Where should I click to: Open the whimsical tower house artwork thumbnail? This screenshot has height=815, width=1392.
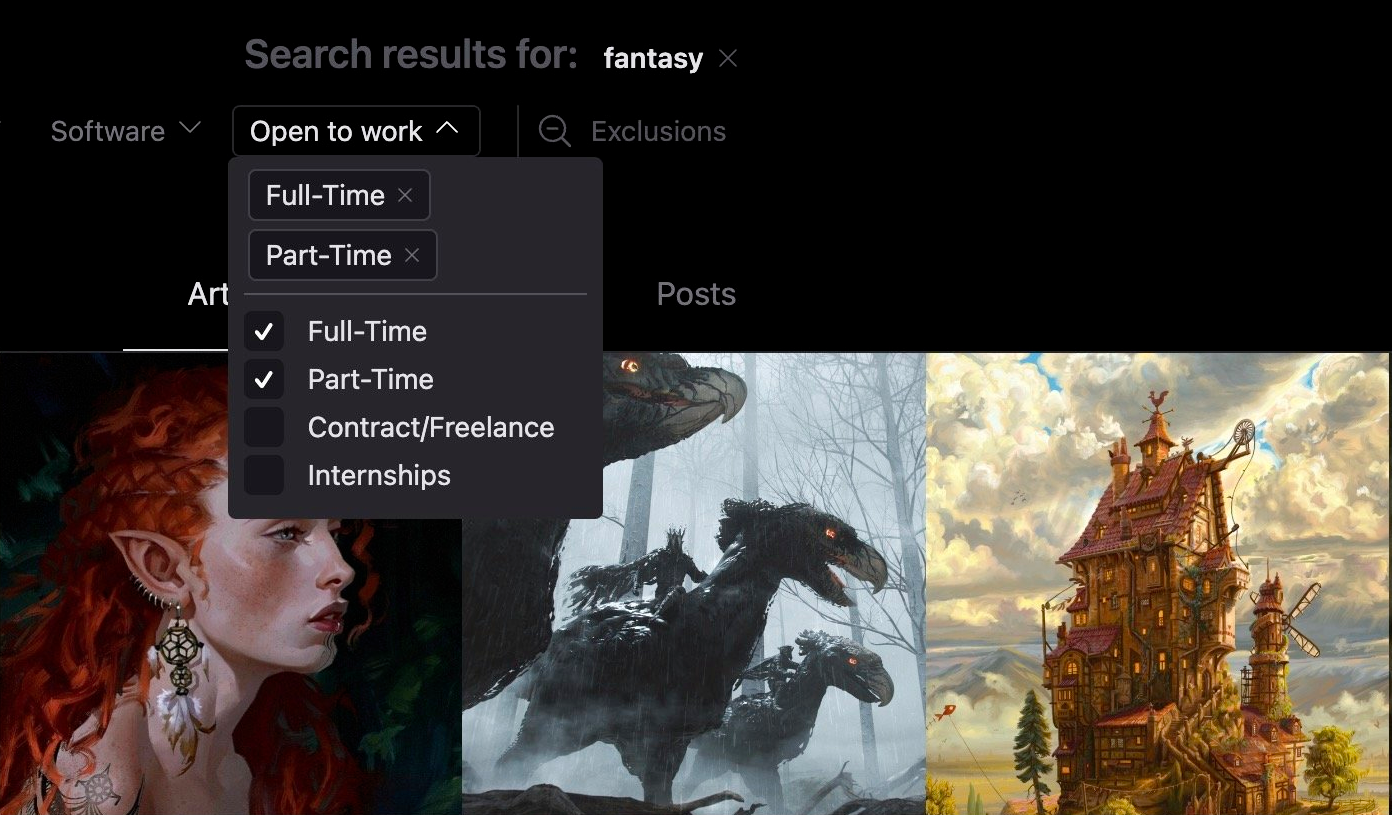(x=1158, y=583)
